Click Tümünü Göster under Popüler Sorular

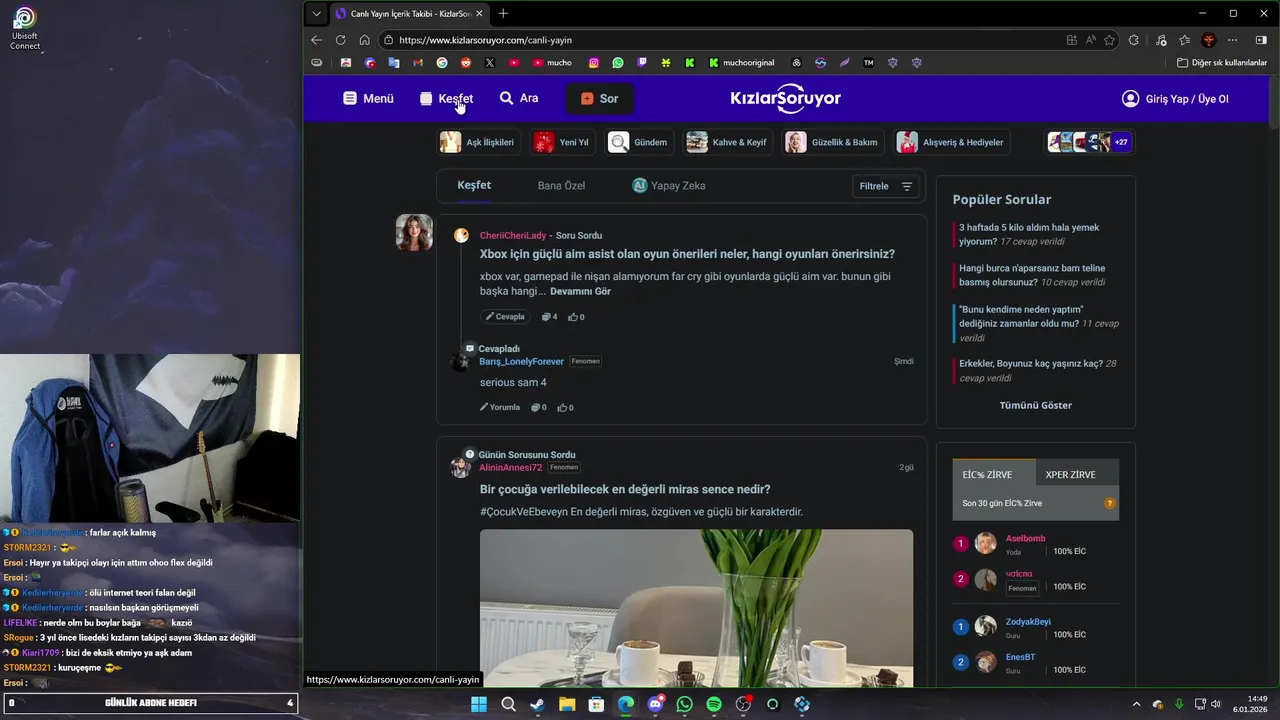click(1035, 405)
